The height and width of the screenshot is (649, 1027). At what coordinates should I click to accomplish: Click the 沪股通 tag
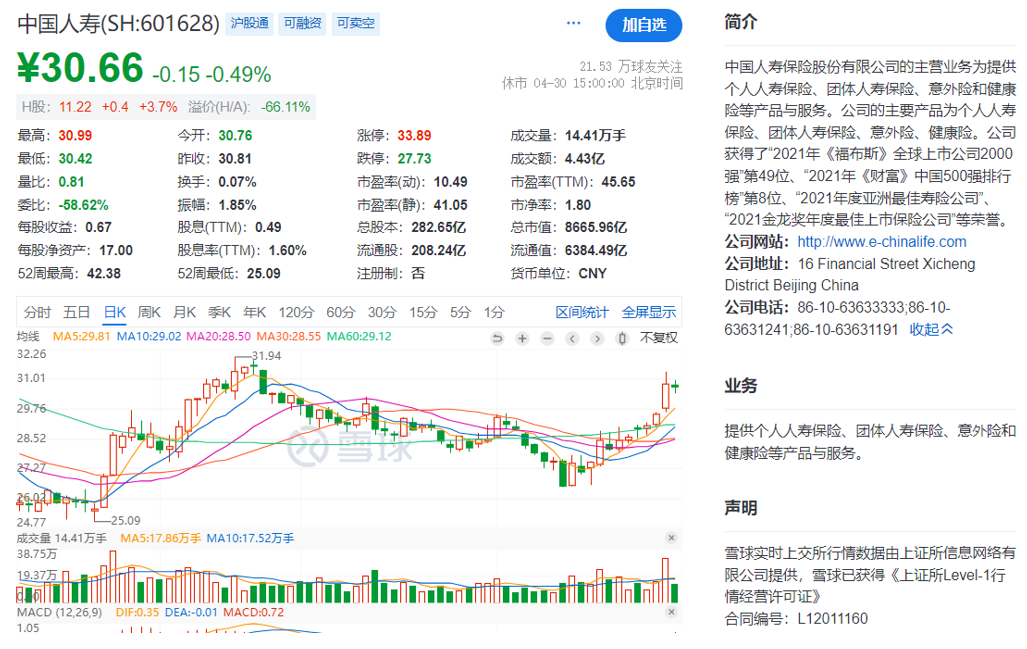tap(250, 23)
